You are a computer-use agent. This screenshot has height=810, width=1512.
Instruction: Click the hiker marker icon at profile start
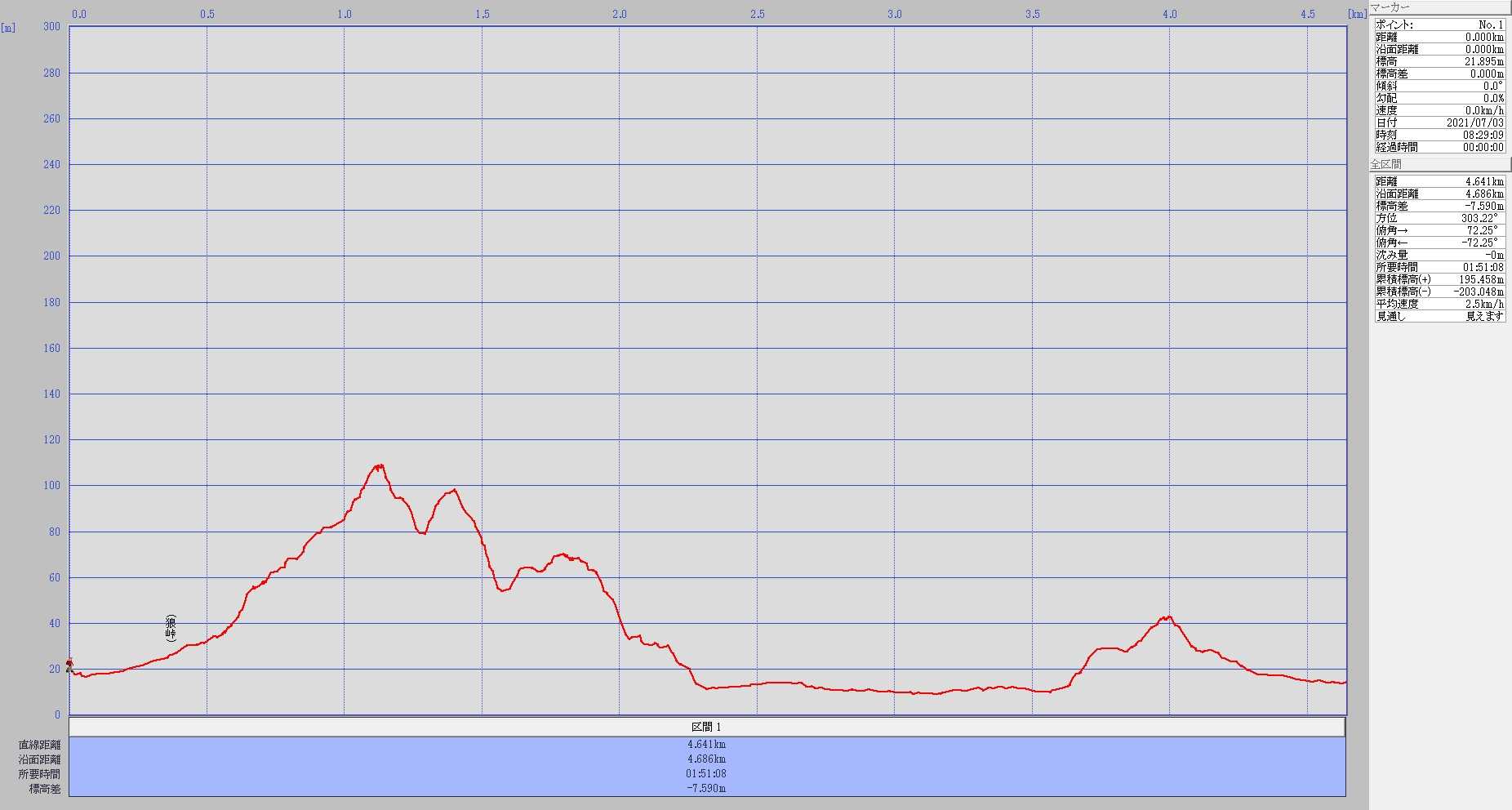[x=69, y=665]
